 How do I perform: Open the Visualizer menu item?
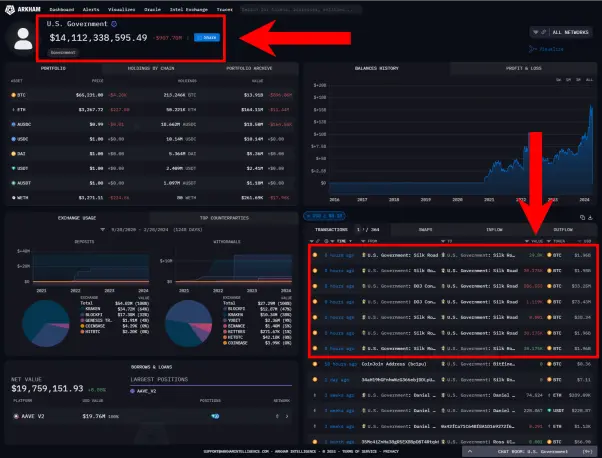click(x=121, y=10)
